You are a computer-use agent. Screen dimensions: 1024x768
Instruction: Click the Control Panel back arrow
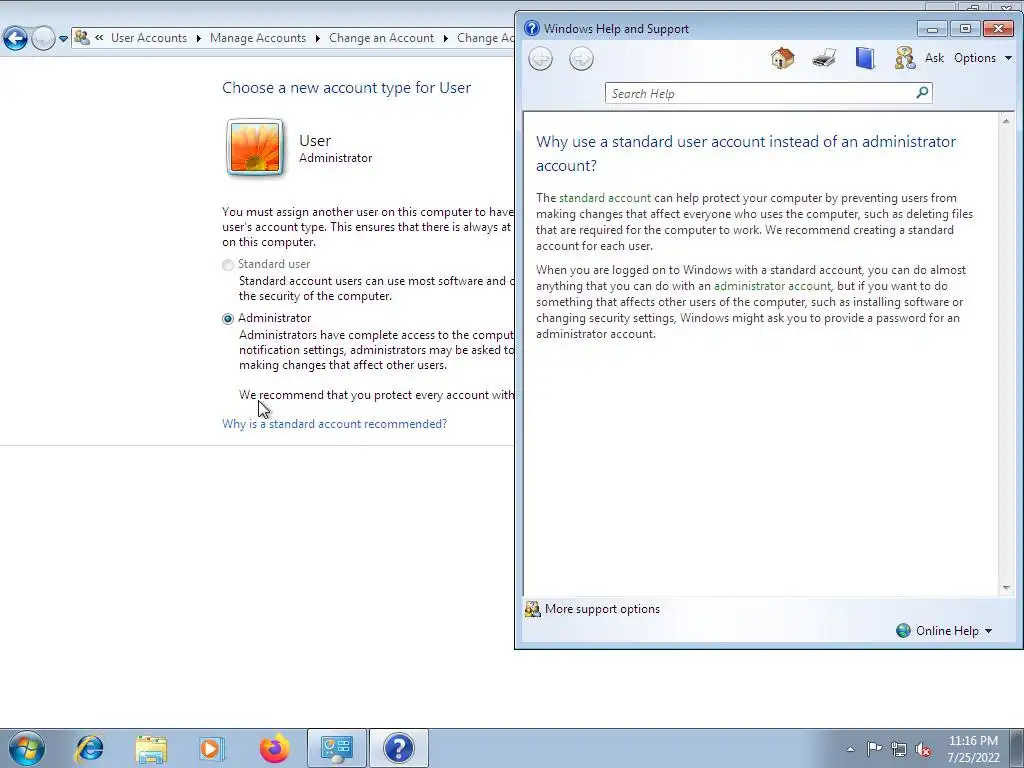click(x=15, y=38)
